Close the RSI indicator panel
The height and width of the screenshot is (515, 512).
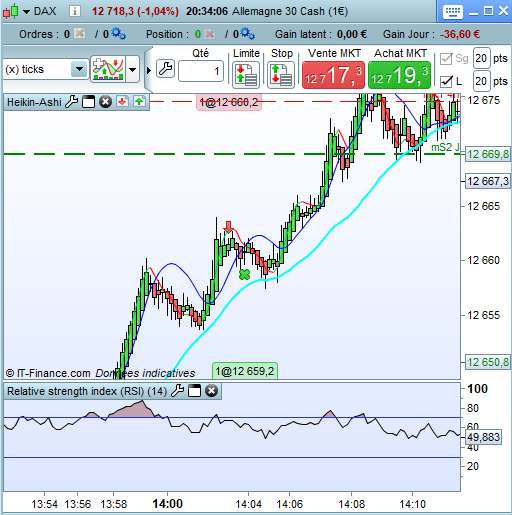(211, 391)
